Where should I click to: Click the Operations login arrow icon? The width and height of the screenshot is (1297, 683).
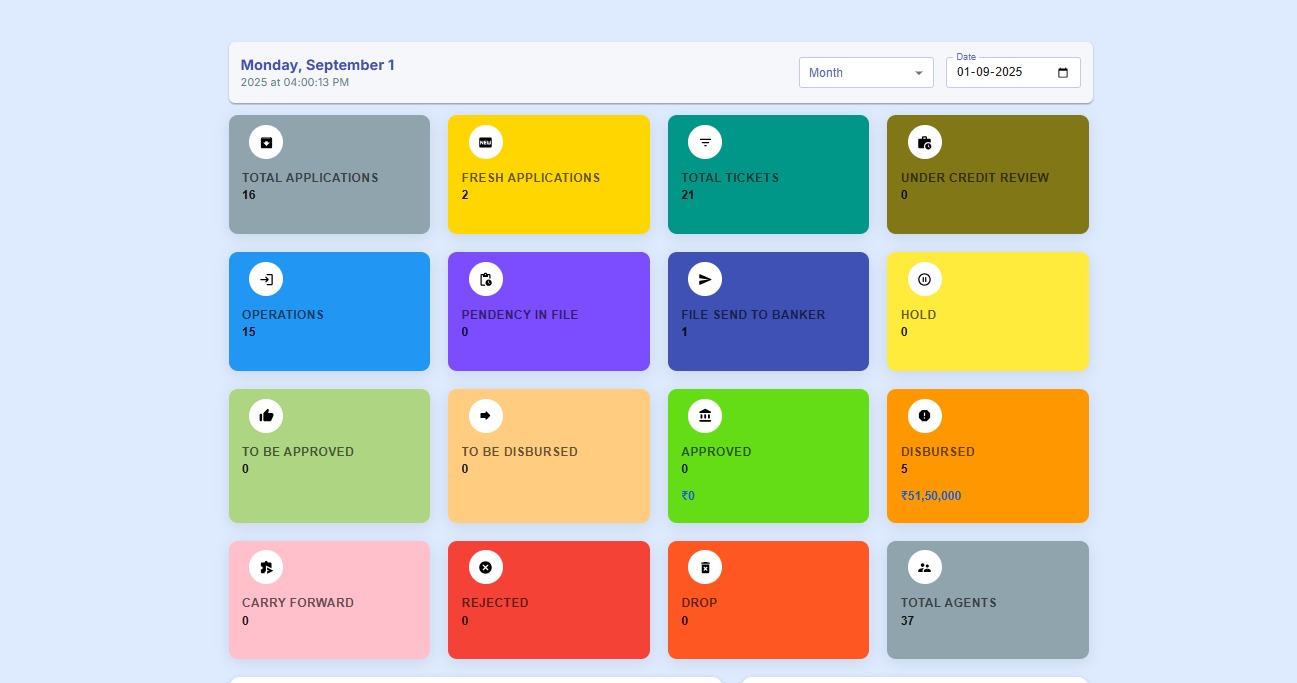point(266,279)
